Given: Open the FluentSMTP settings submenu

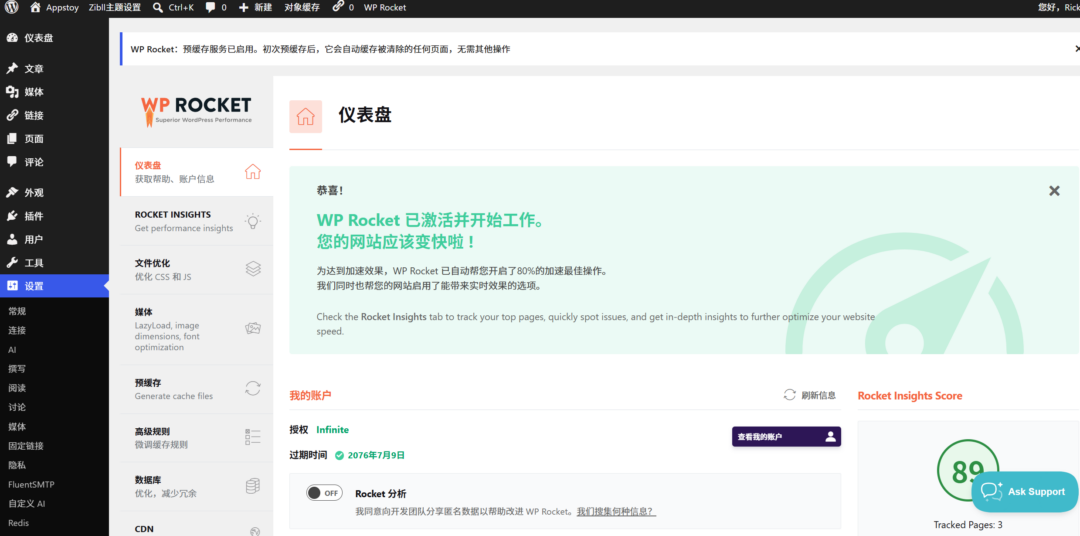Looking at the screenshot, I should coord(32,485).
